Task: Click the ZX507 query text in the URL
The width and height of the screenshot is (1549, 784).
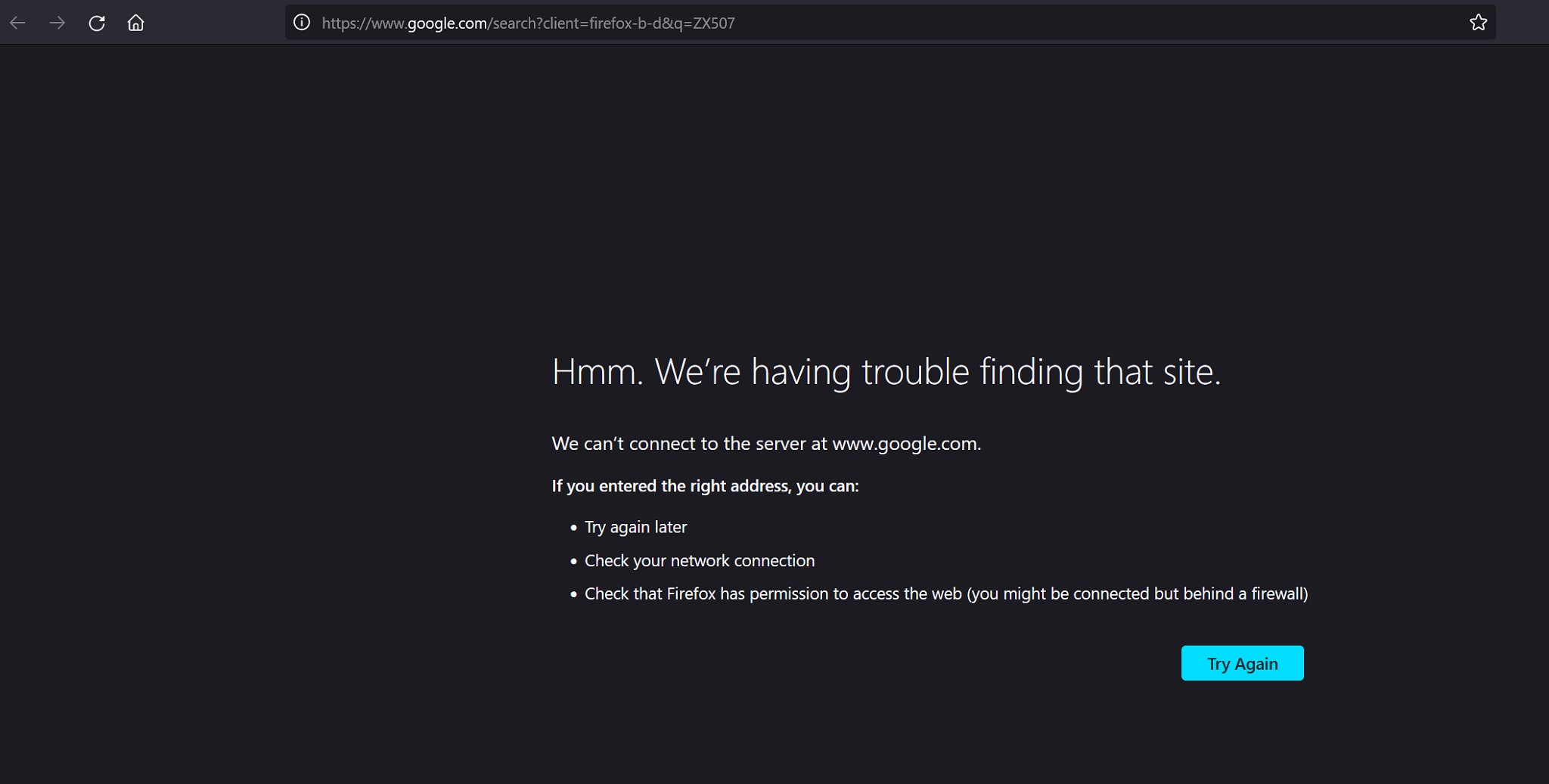Action: [x=713, y=23]
